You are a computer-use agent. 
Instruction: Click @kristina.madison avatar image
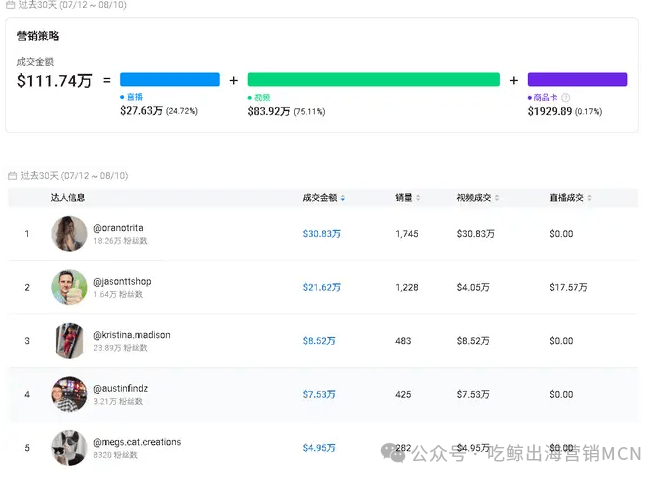pyautogui.click(x=69, y=341)
